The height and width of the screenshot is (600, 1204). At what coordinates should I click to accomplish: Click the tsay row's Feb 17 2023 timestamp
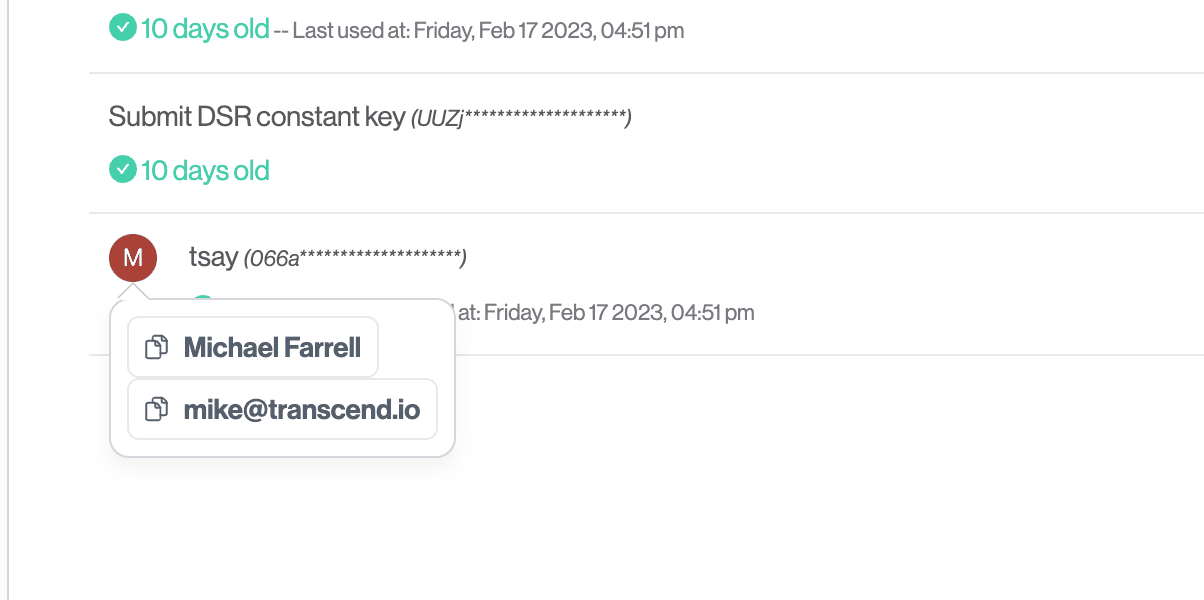pos(610,313)
